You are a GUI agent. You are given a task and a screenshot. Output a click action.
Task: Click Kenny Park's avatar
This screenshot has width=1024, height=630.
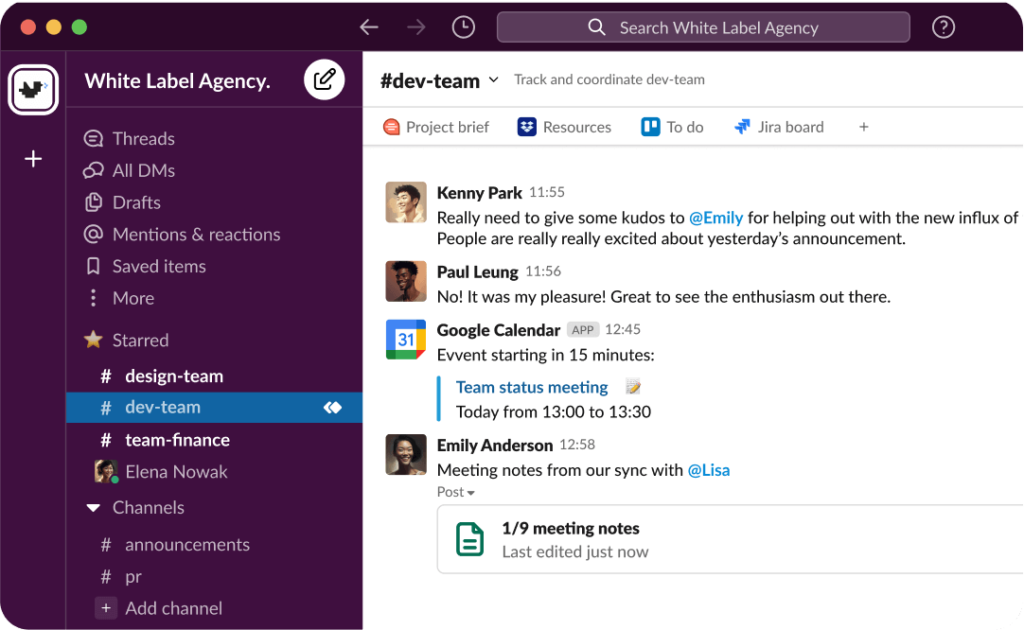pyautogui.click(x=406, y=202)
